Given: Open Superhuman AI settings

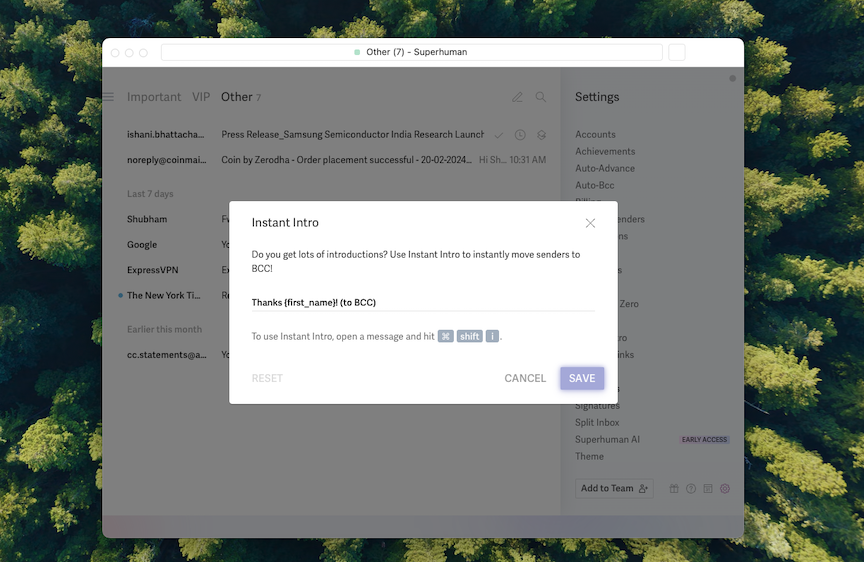Looking at the screenshot, I should 607,440.
